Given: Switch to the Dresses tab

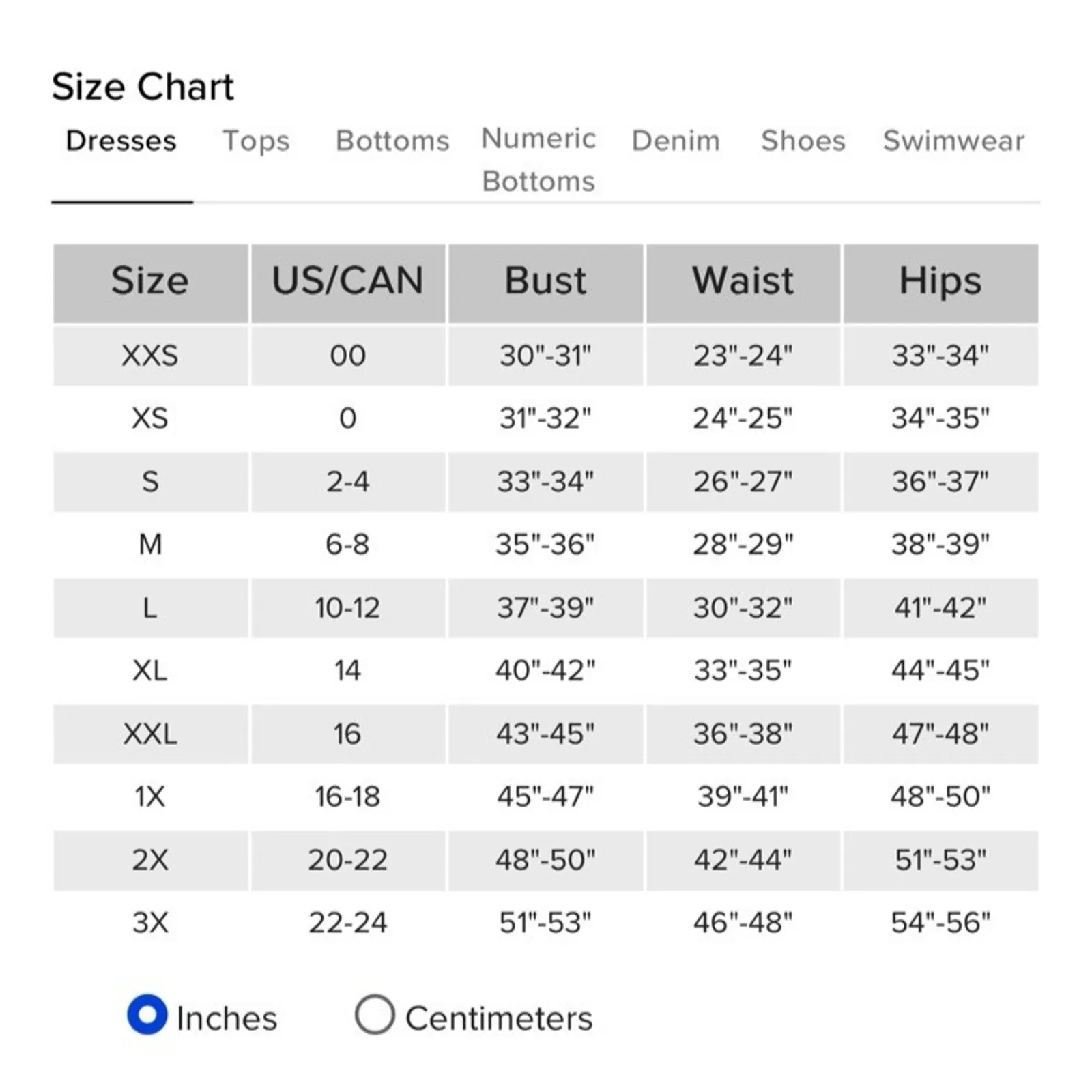Looking at the screenshot, I should click(121, 141).
